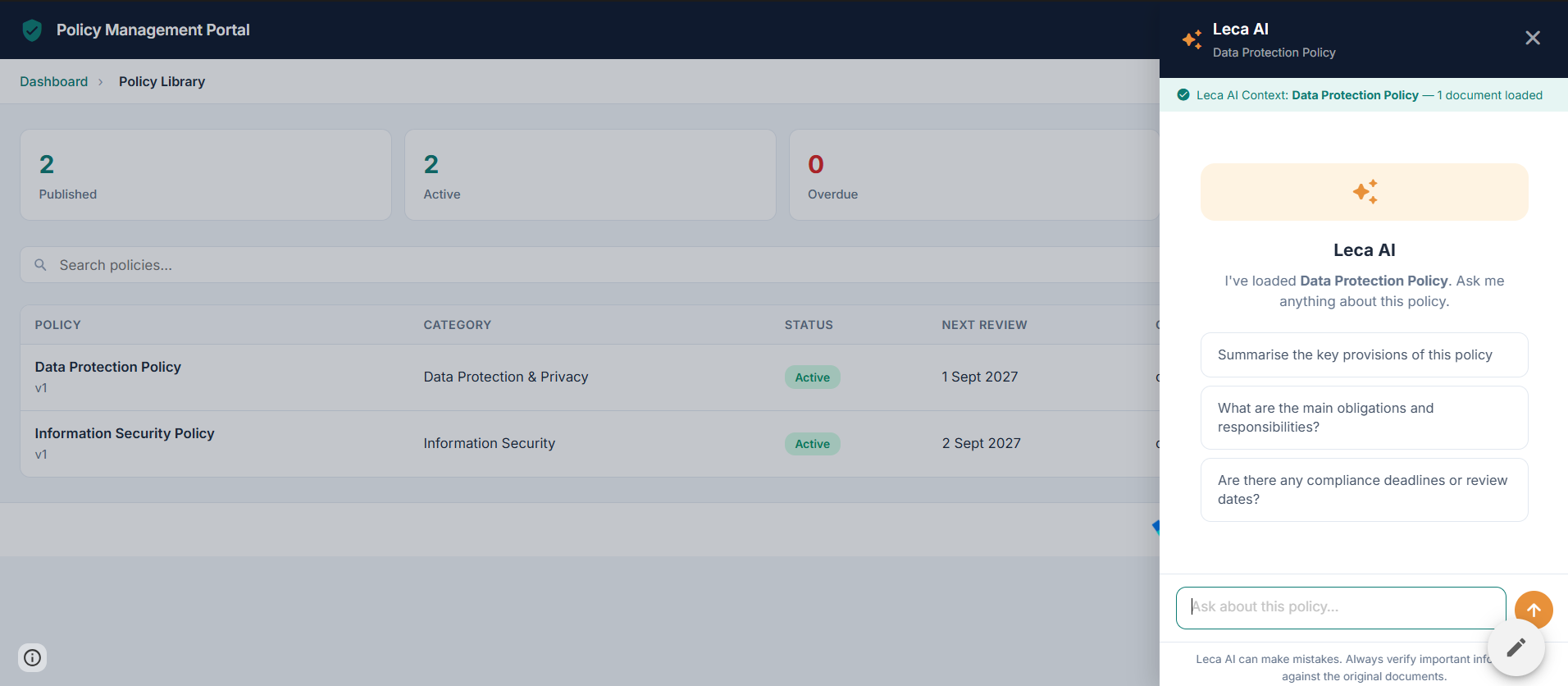
Task: Click the Ask about this policy input
Action: (x=1341, y=607)
